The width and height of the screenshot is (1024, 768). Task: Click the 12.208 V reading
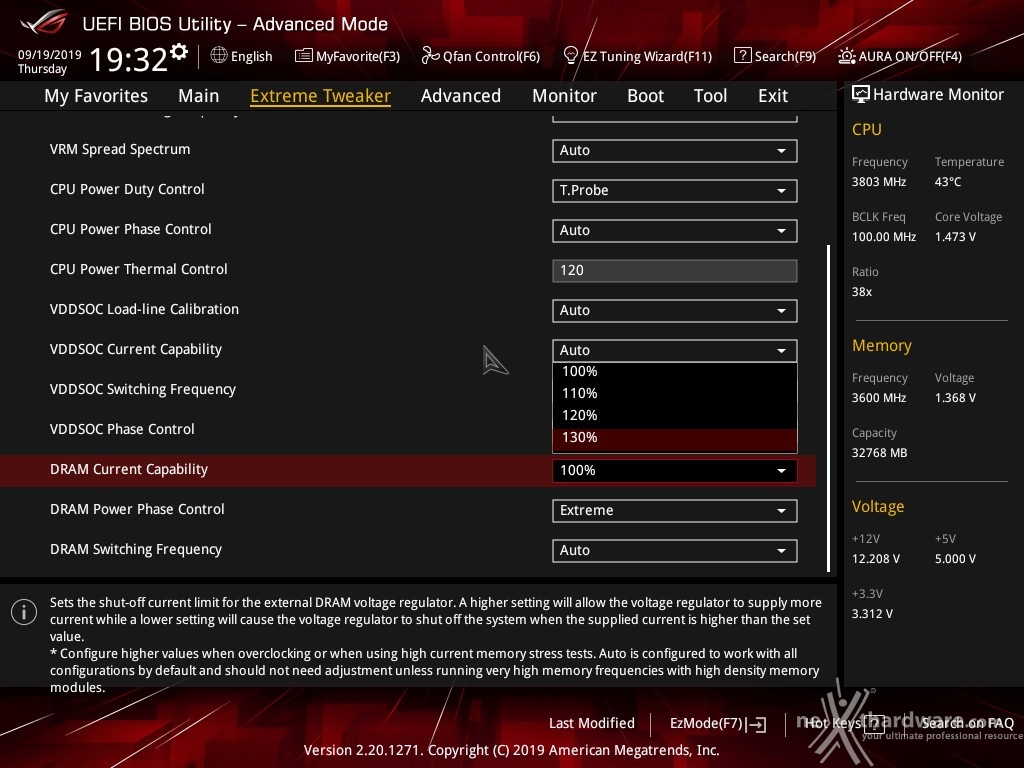[876, 558]
